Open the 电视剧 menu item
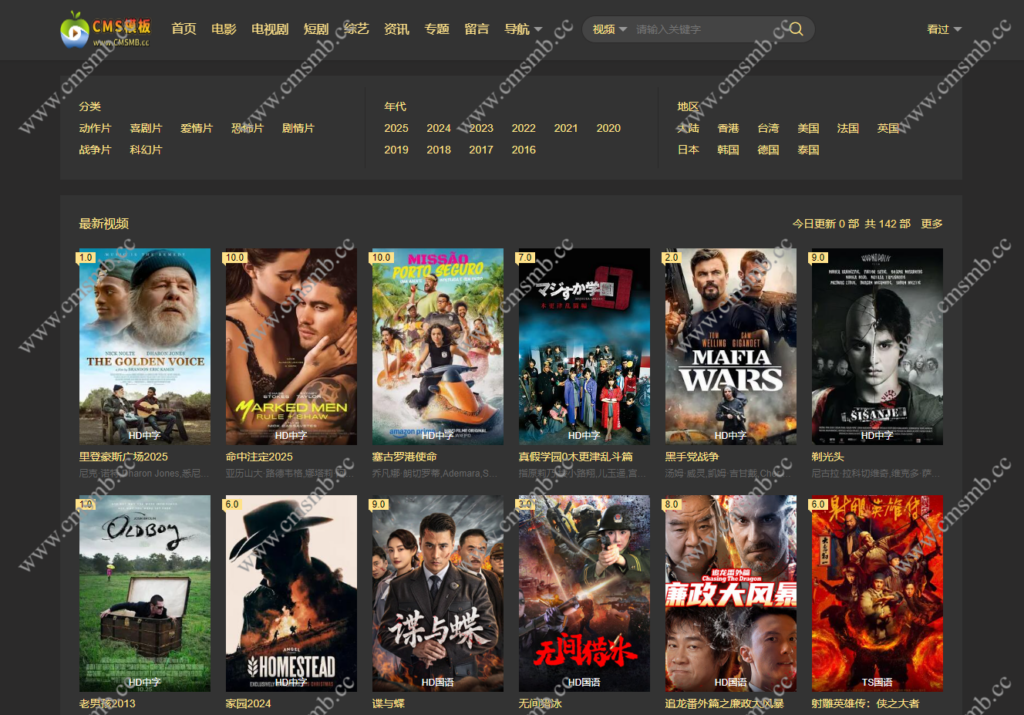 [x=270, y=29]
